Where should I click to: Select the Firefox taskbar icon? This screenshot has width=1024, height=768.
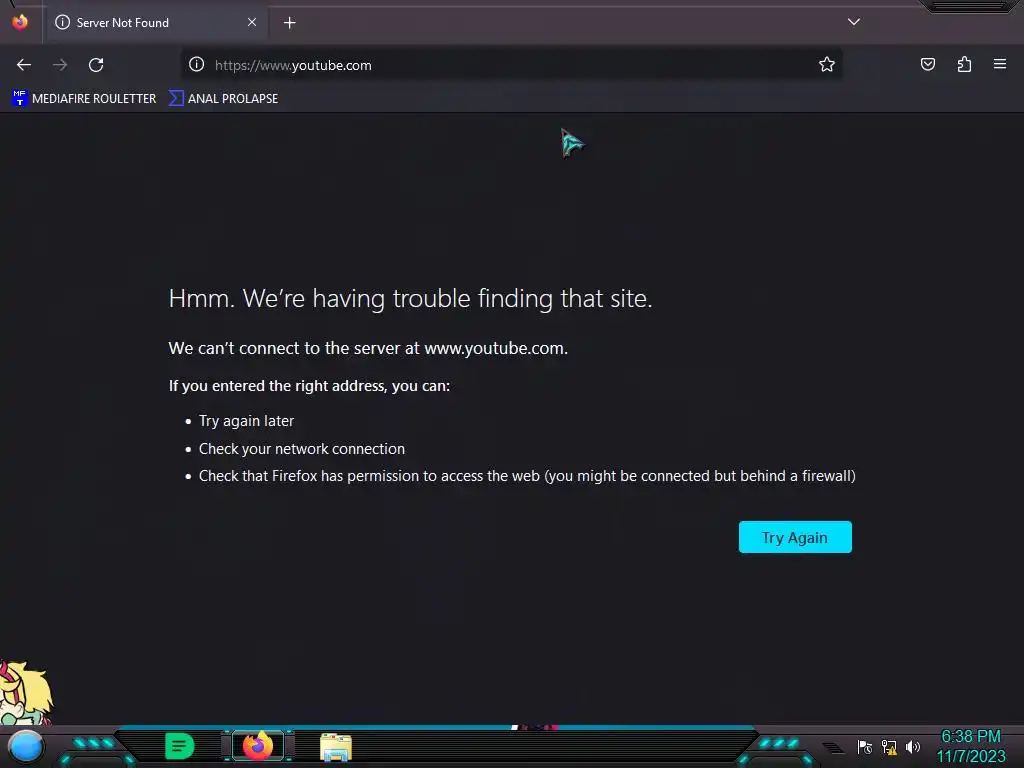258,746
